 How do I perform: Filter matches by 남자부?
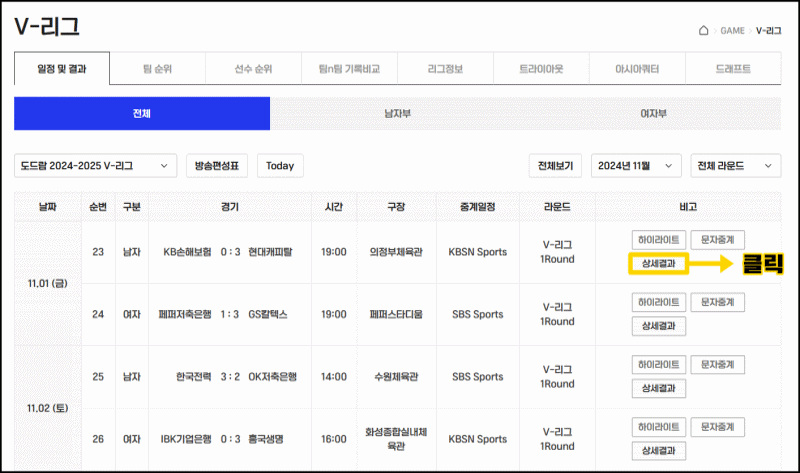397,114
